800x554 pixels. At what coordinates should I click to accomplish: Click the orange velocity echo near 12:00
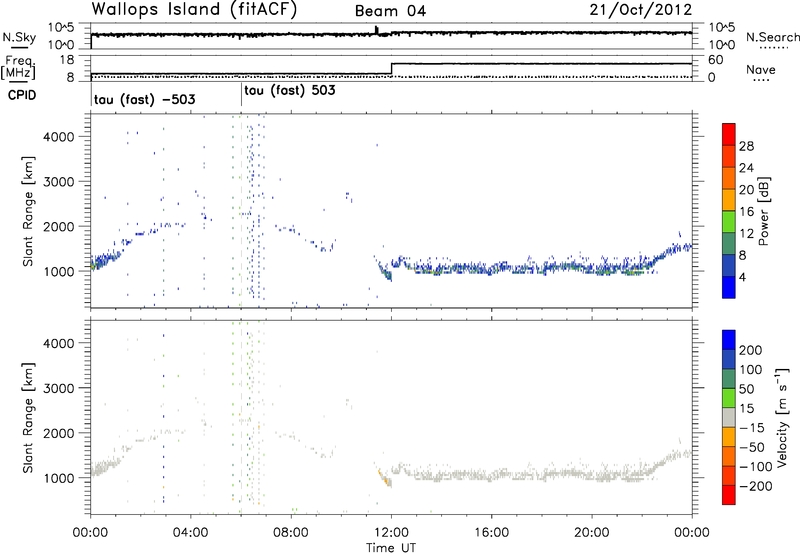click(386, 481)
